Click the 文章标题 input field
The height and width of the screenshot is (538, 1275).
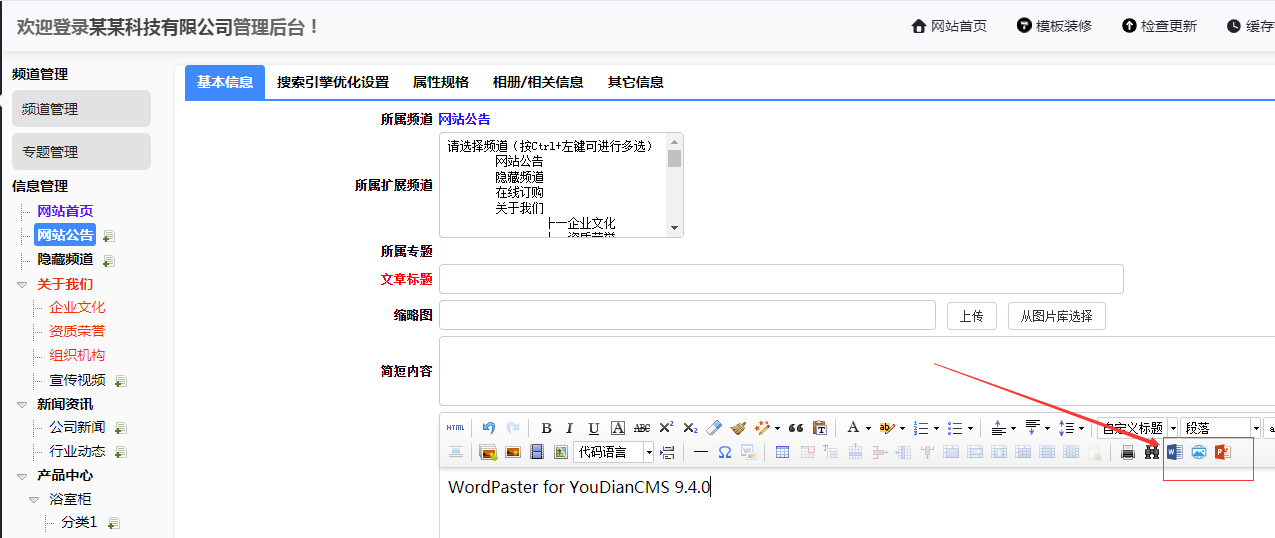coord(781,279)
